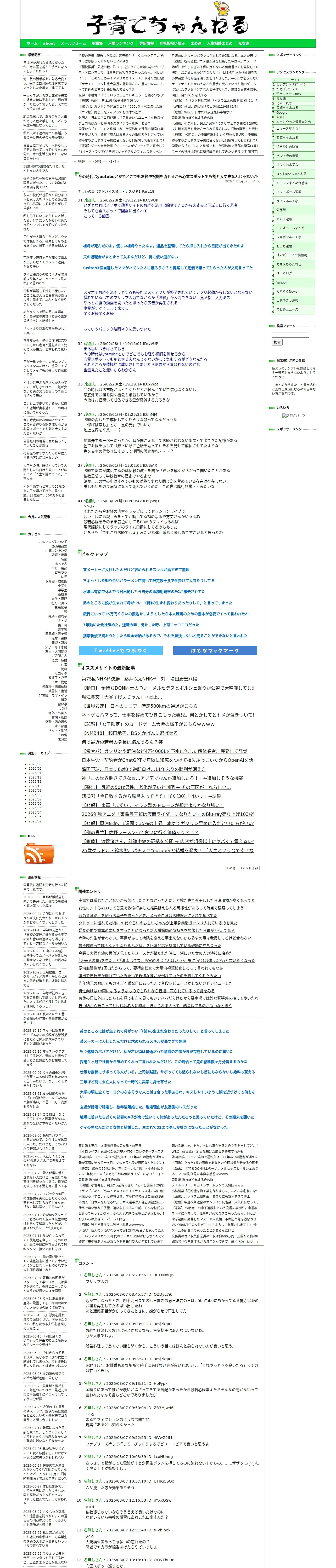
Task: Open the コメント(19) link under article
Action: point(248,869)
